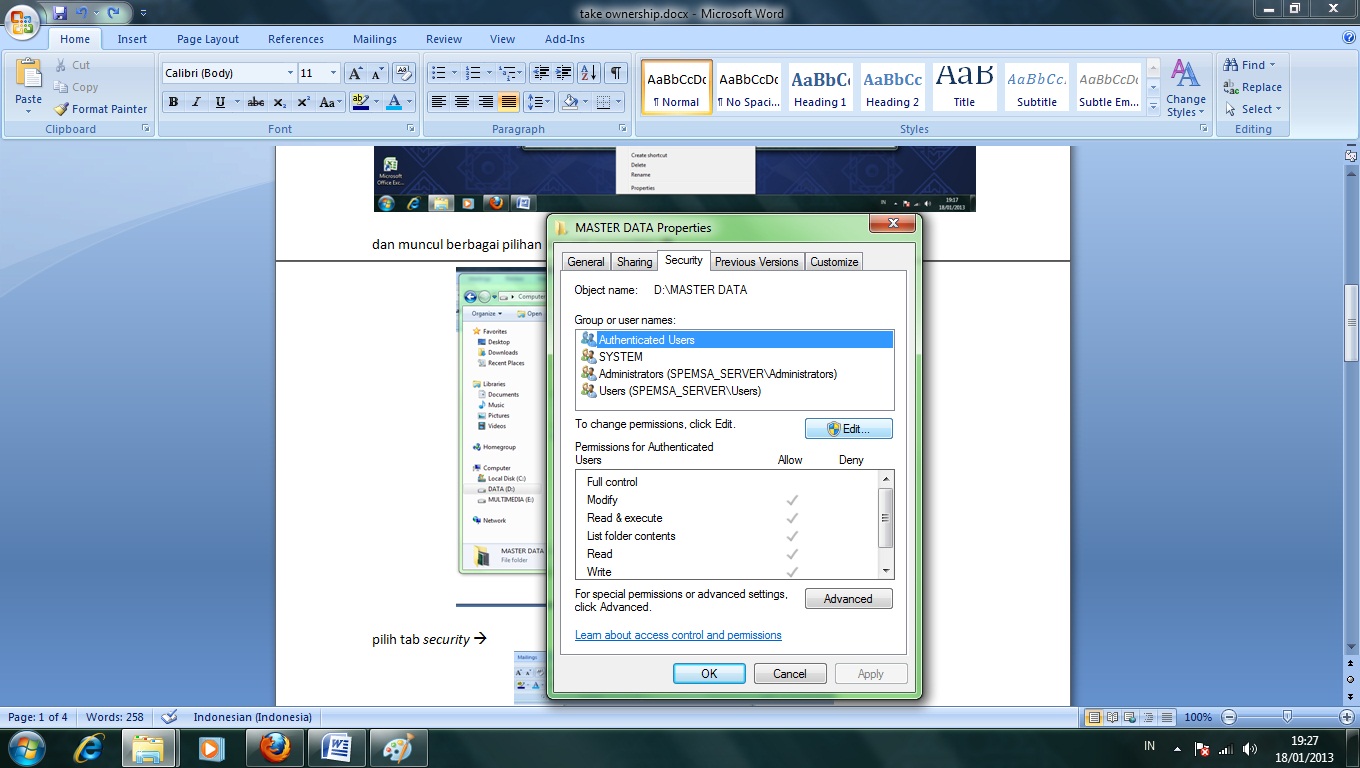The image size is (1360, 768).
Task: Apply the Heading 1 style
Action: [821, 86]
